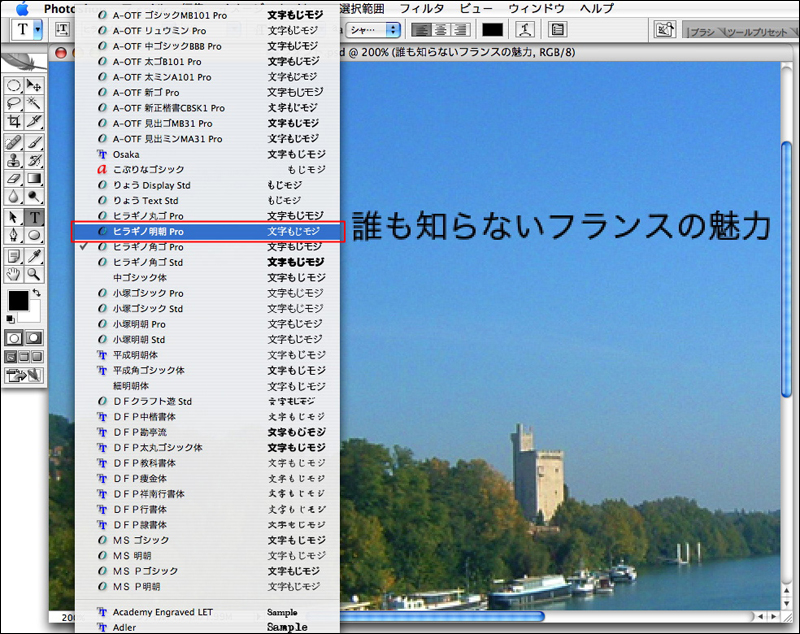Click the Create Warped Text icon
800x634 pixels.
point(526,29)
